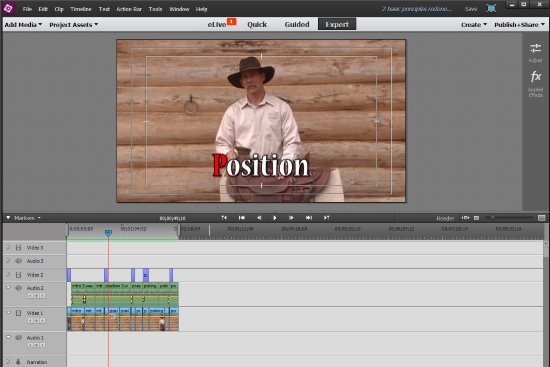
Task: Collapse the Video 1 track
Action: pos(8,312)
